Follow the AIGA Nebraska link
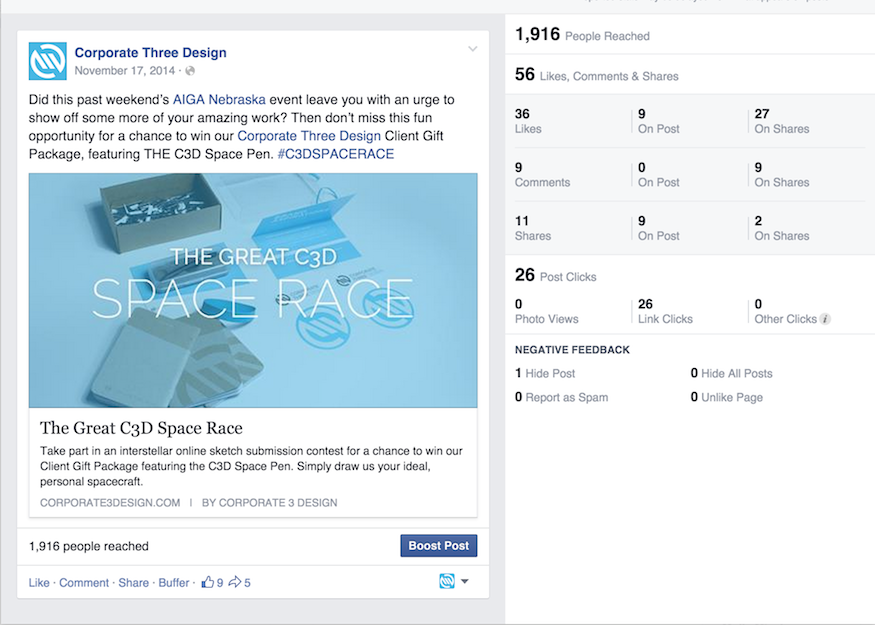This screenshot has height=625, width=875. click(x=219, y=100)
